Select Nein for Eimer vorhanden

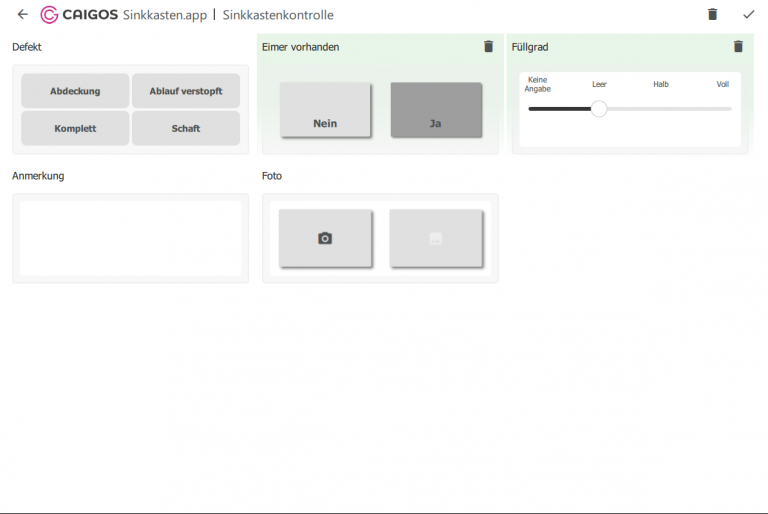tap(325, 110)
